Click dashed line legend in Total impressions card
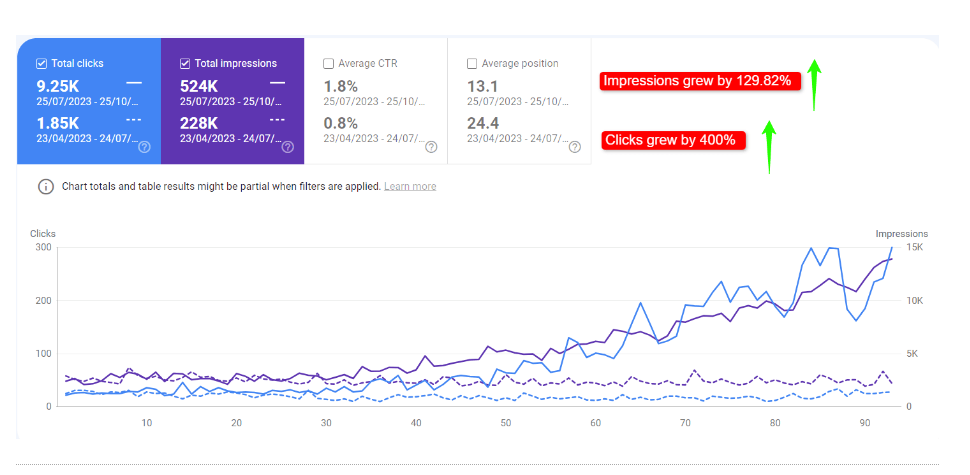This screenshot has width=970, height=475. tap(278, 120)
